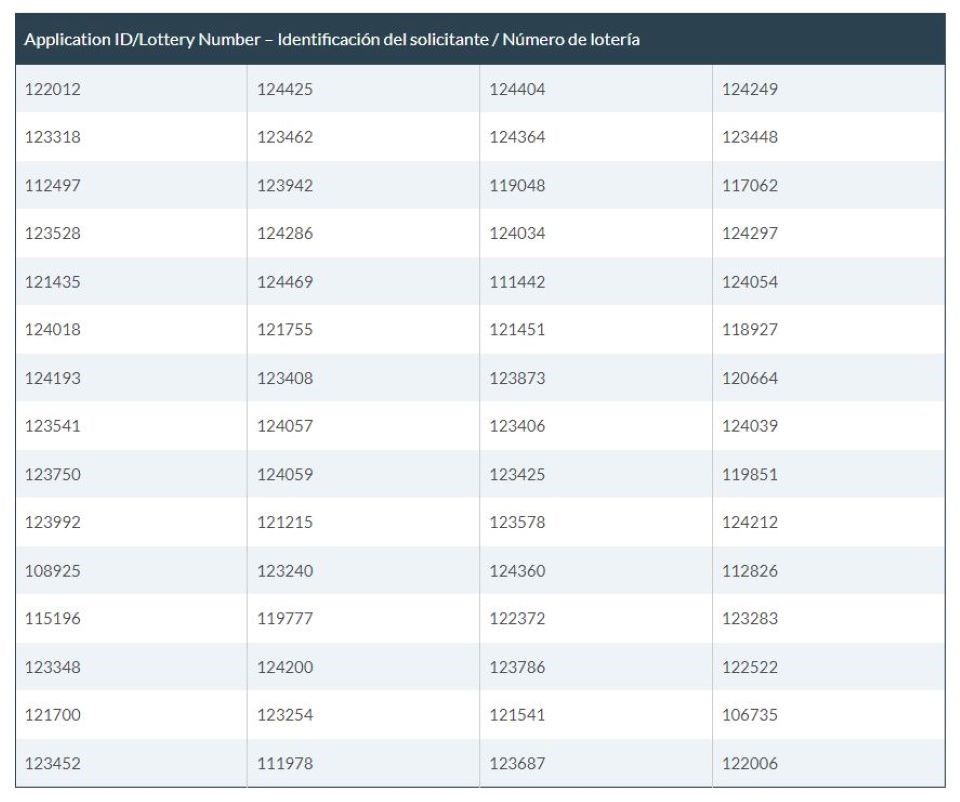Select lottery number 124193
This screenshot has height=802, width=960.
[x=53, y=378]
